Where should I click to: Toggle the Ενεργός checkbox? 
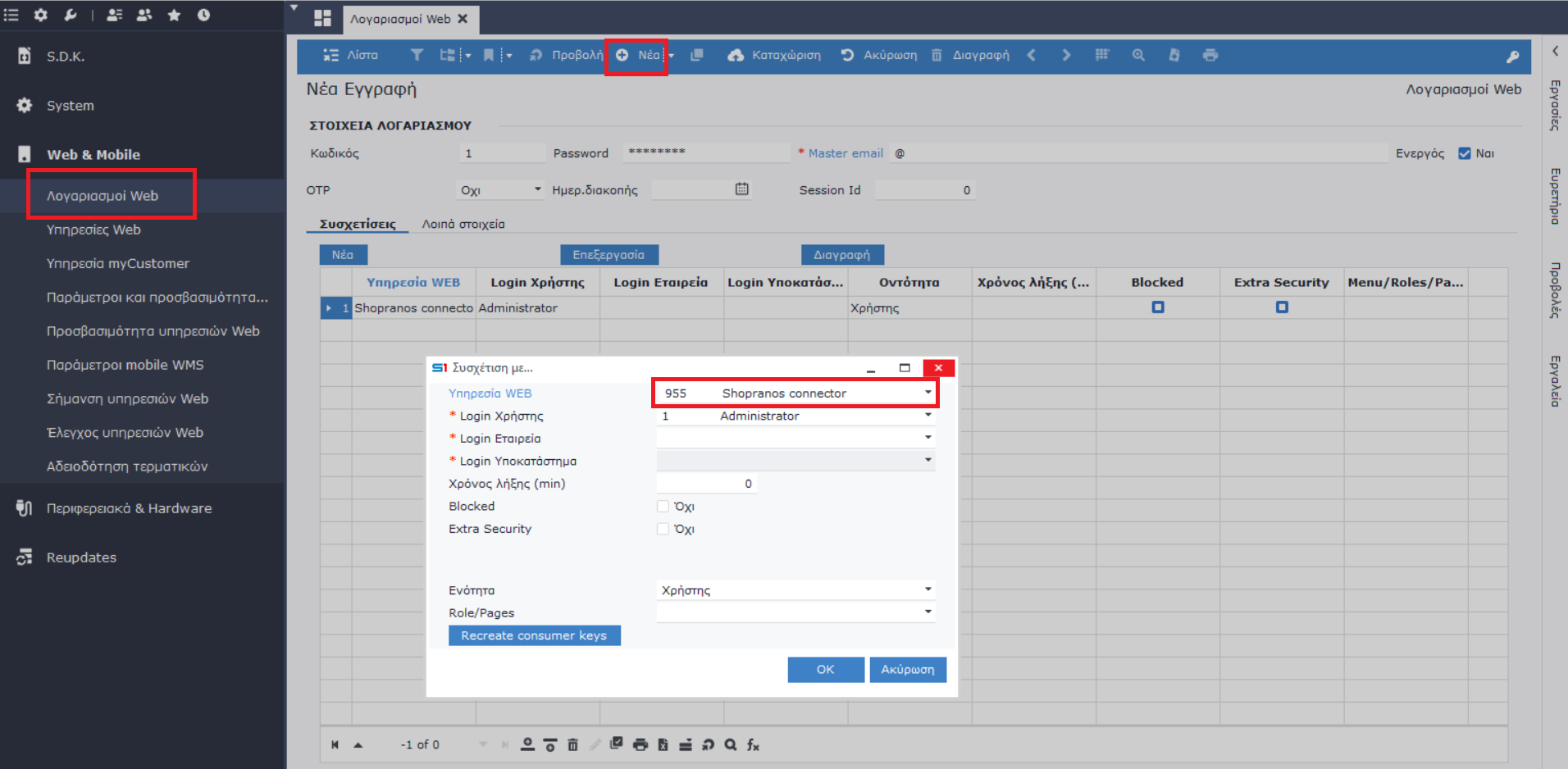[1464, 153]
